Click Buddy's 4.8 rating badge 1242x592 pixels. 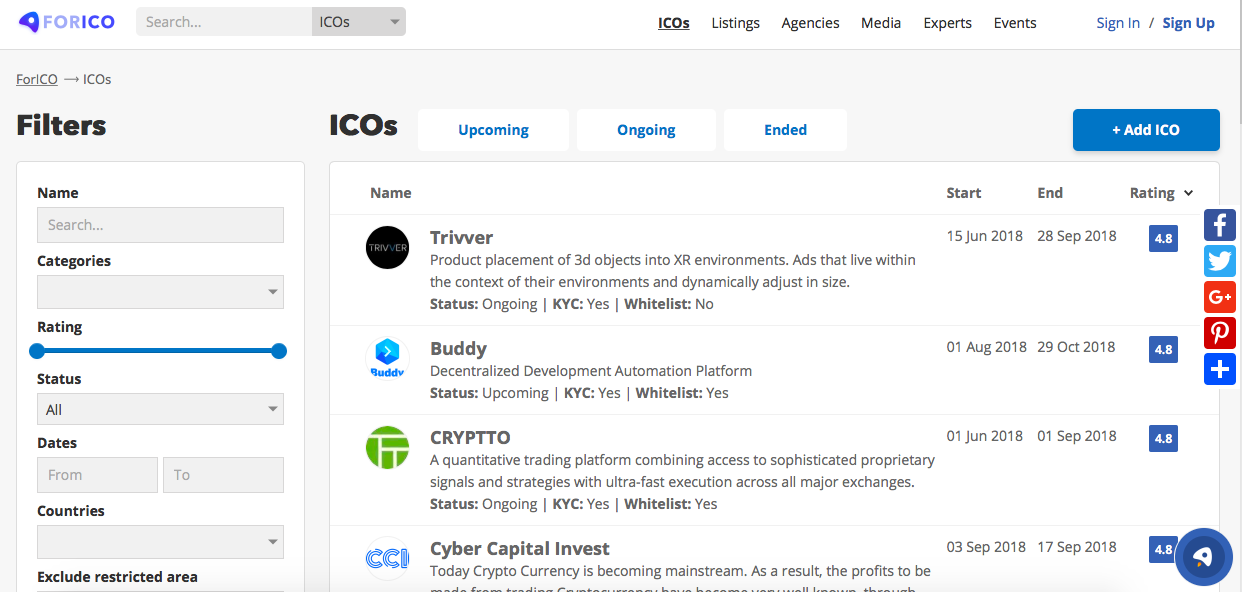click(x=1163, y=350)
